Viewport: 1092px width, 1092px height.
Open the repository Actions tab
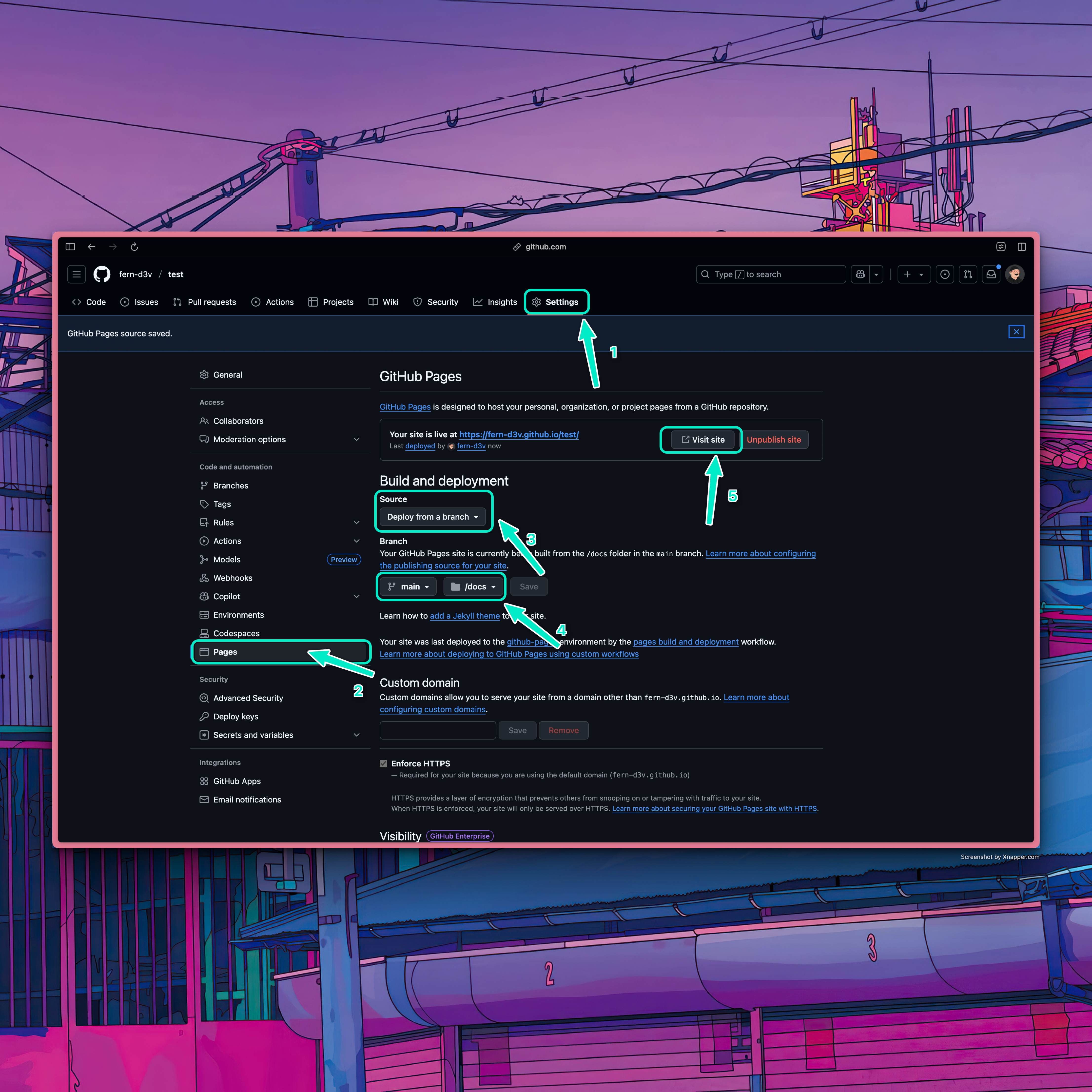pyautogui.click(x=273, y=302)
